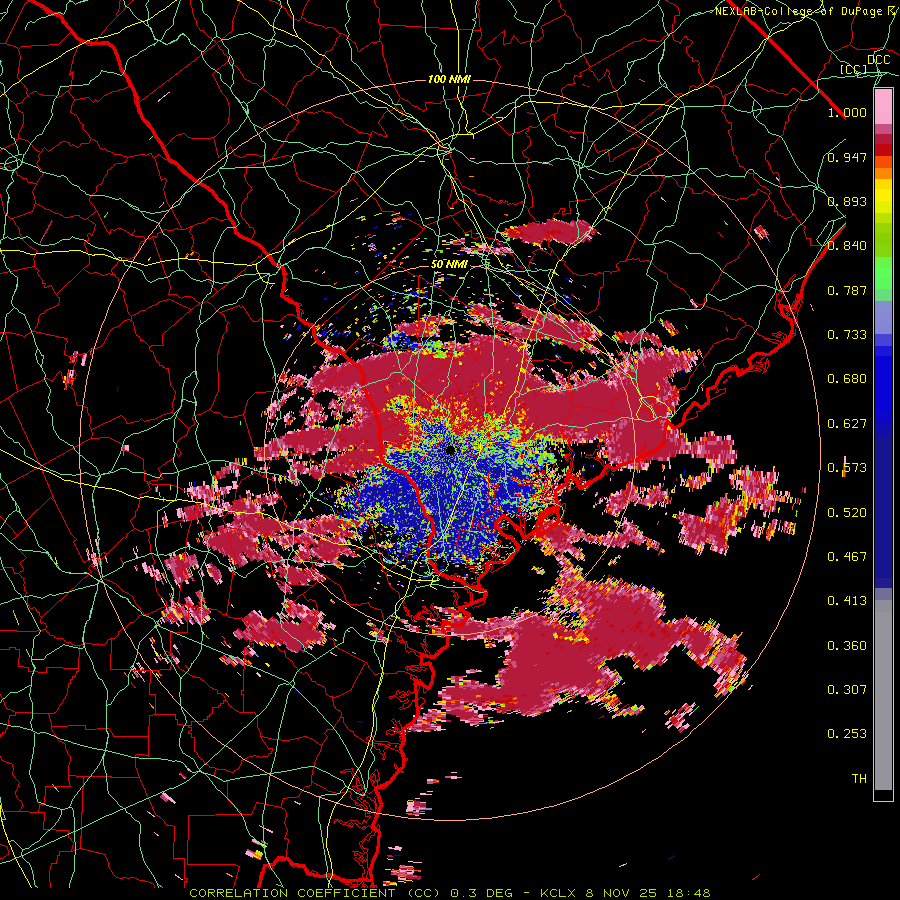Click the 0.947 scale value
Viewport: 900px width, 900px height.
[847, 157]
